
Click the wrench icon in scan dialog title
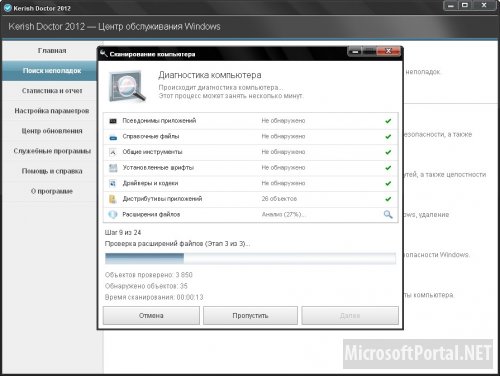pyautogui.click(x=104, y=53)
